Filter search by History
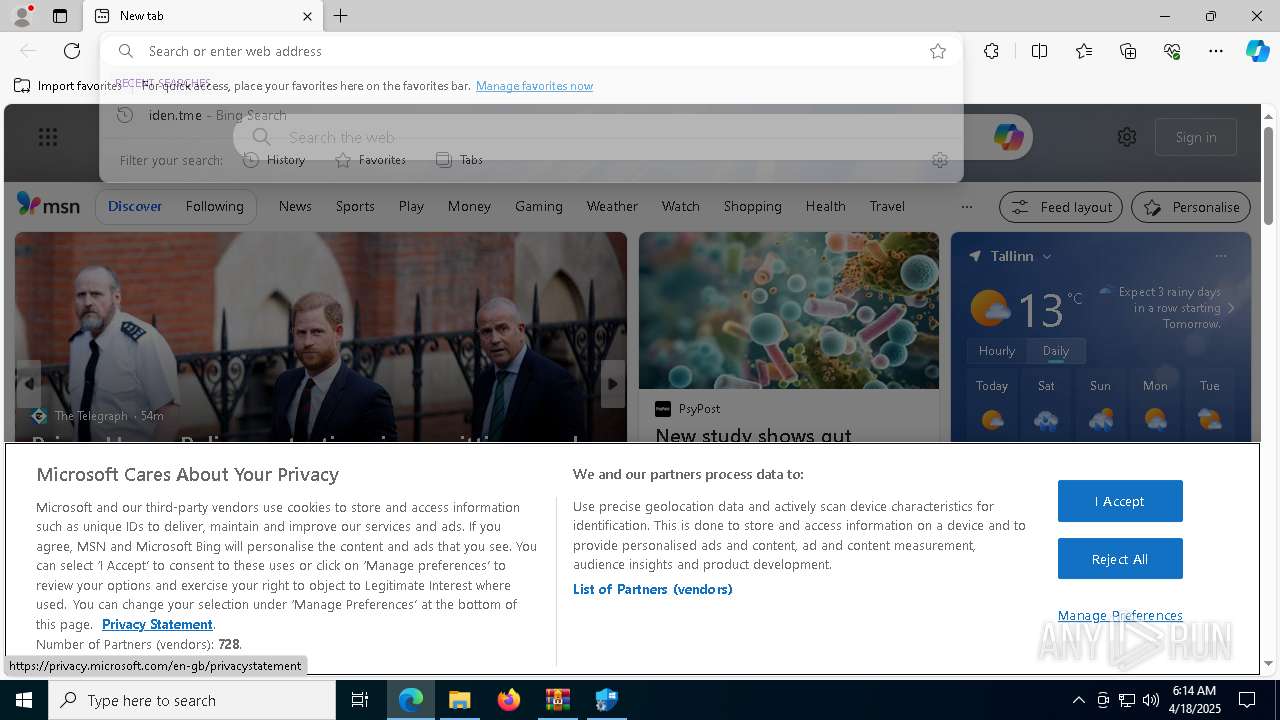The height and width of the screenshot is (720, 1280). (x=274, y=160)
